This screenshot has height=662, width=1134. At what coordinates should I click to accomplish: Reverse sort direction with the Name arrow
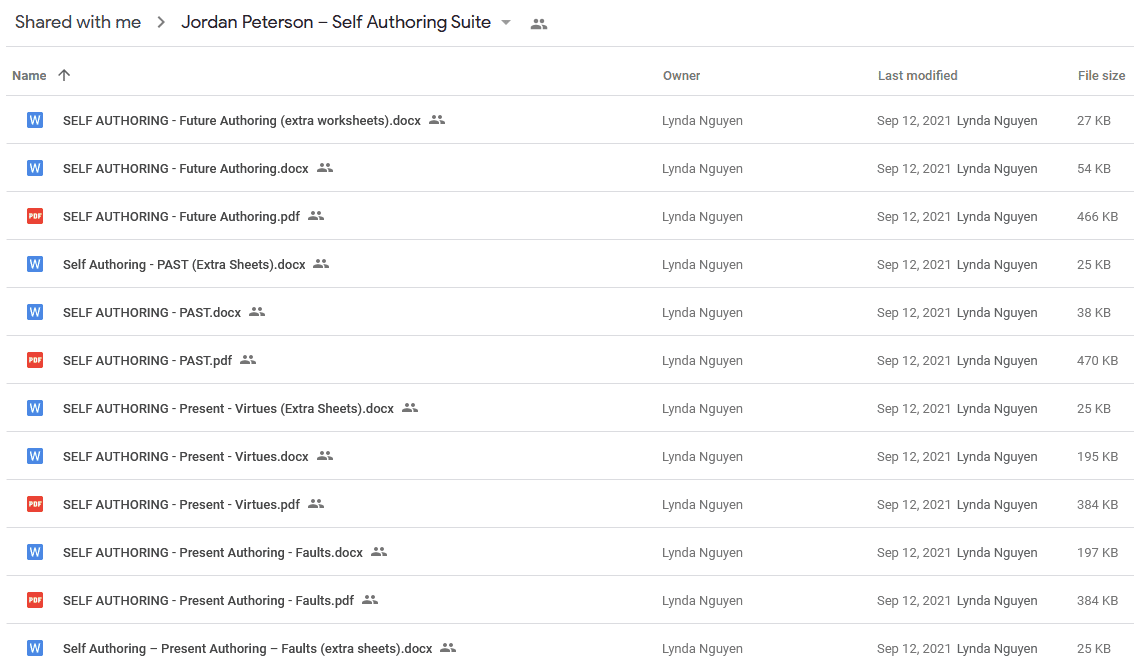tap(64, 75)
